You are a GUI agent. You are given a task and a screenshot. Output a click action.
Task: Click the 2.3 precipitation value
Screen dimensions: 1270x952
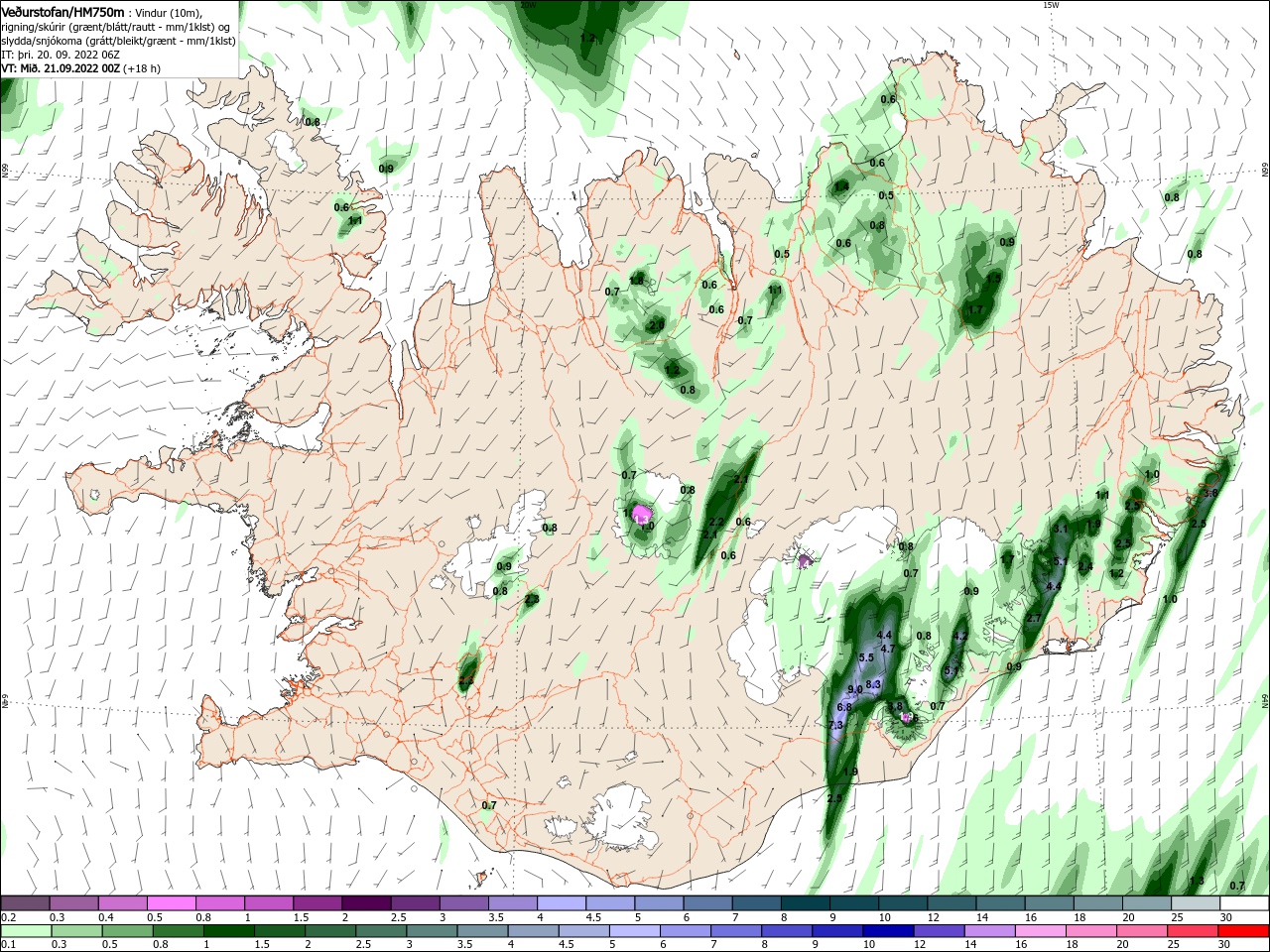(x=532, y=599)
